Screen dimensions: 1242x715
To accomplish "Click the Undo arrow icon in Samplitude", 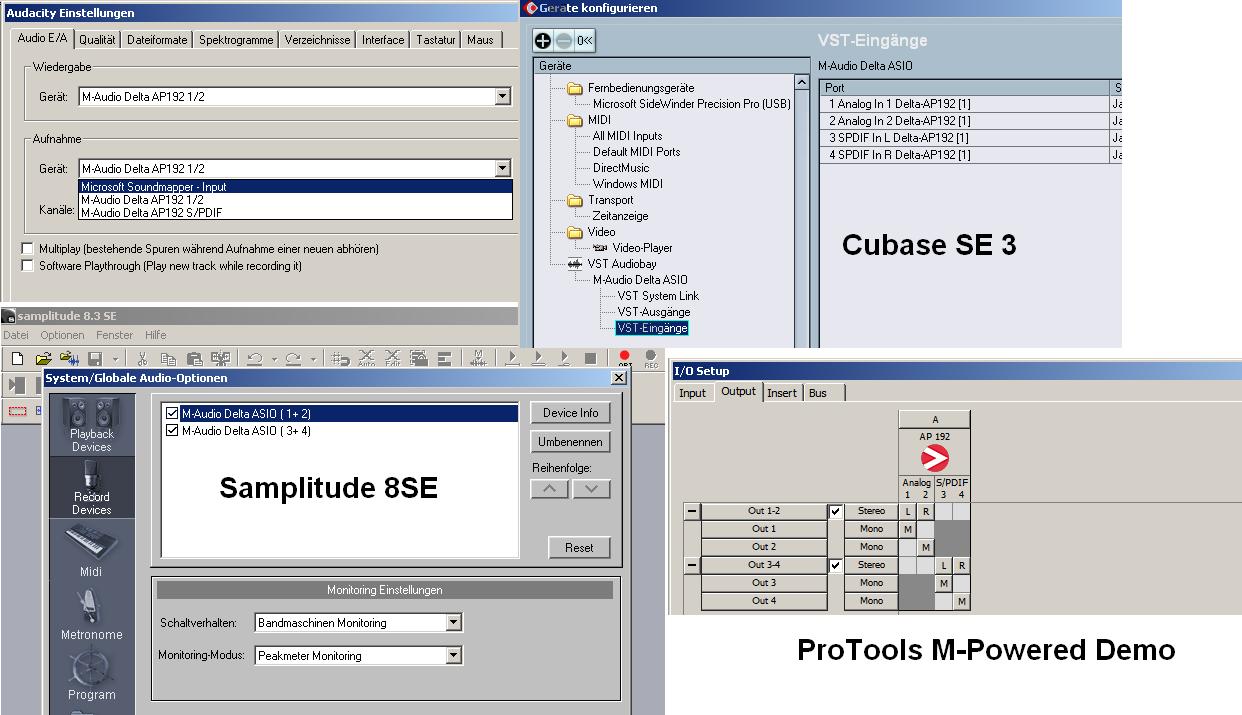I will point(254,359).
